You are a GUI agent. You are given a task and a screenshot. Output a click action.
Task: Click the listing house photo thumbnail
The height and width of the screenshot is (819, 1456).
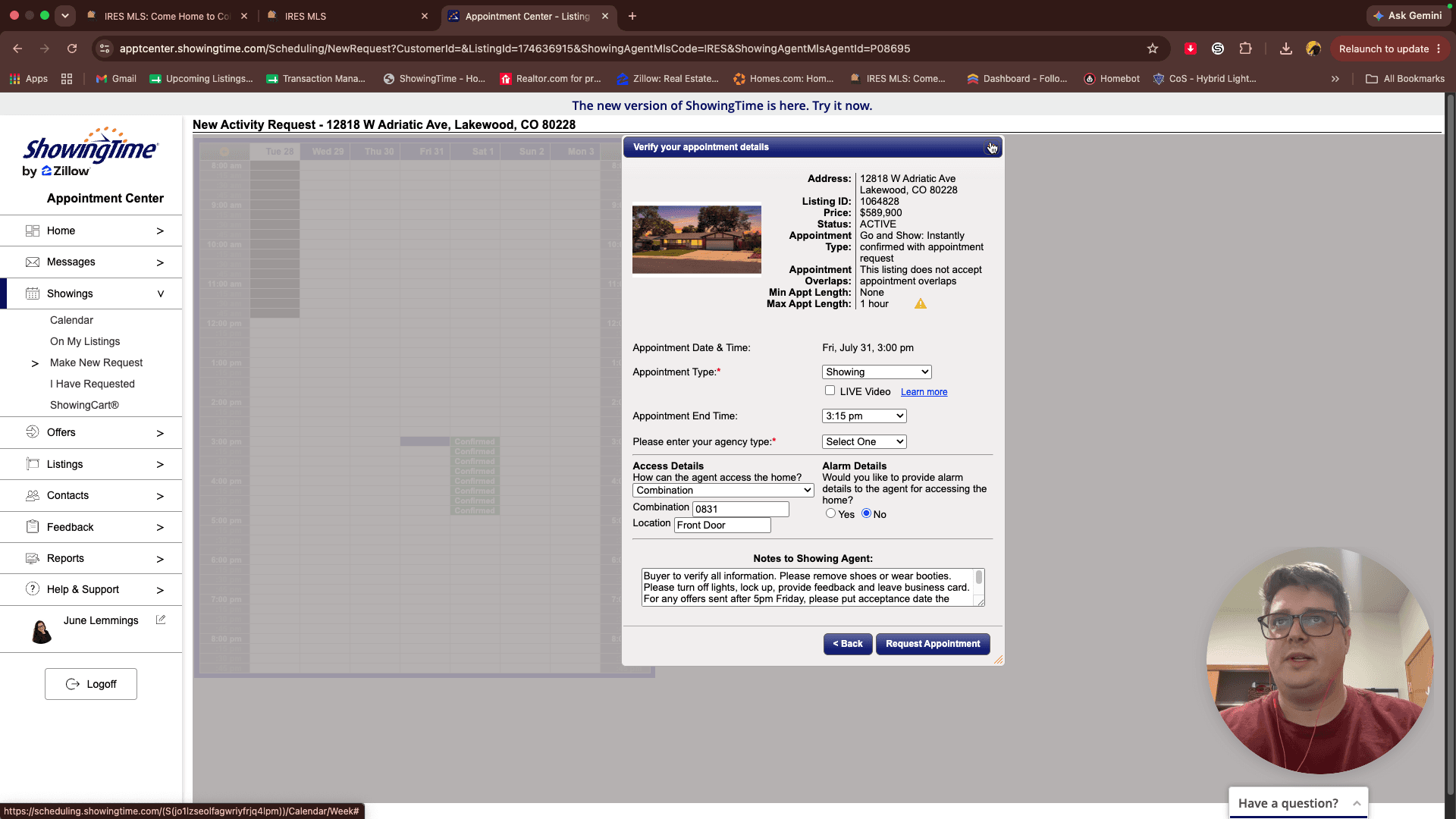click(697, 240)
